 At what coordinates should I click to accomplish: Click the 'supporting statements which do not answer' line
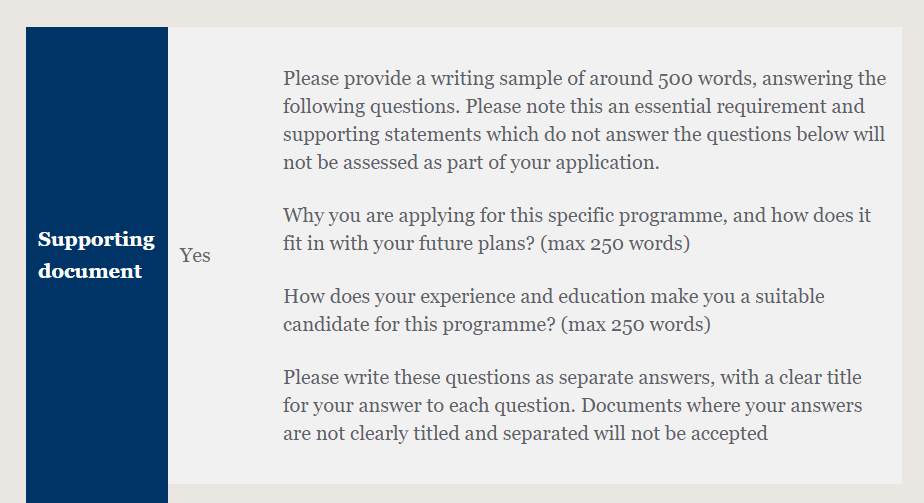coord(584,134)
